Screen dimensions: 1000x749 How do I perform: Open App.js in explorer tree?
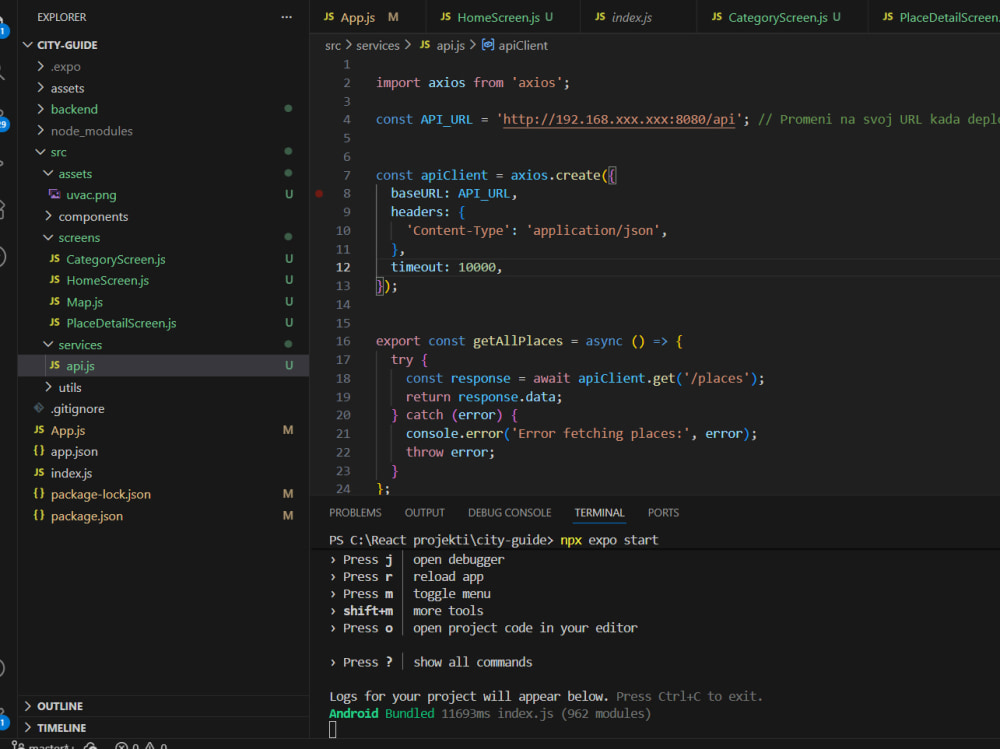[68, 430]
